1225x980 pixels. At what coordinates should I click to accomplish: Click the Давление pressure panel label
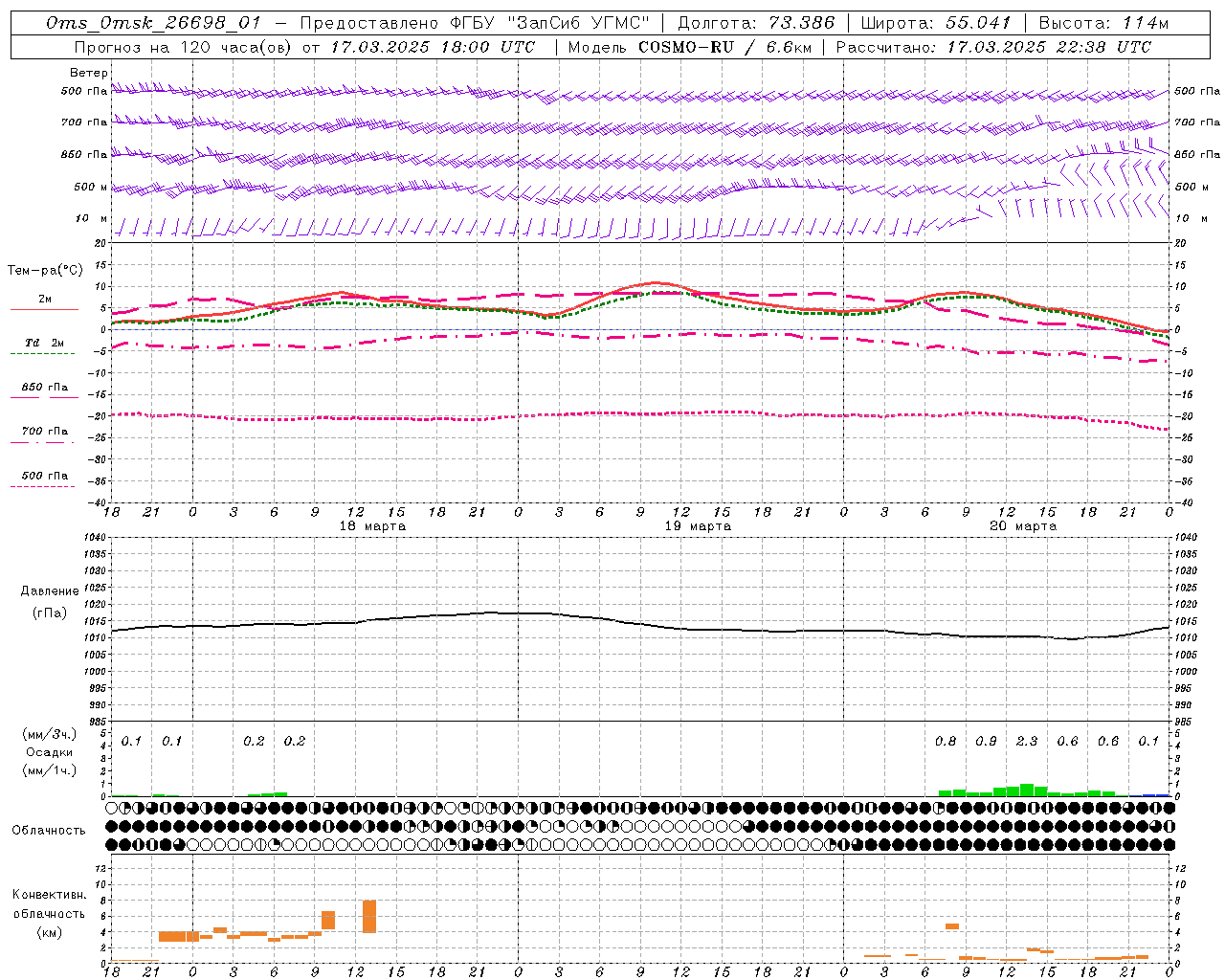pos(50,591)
